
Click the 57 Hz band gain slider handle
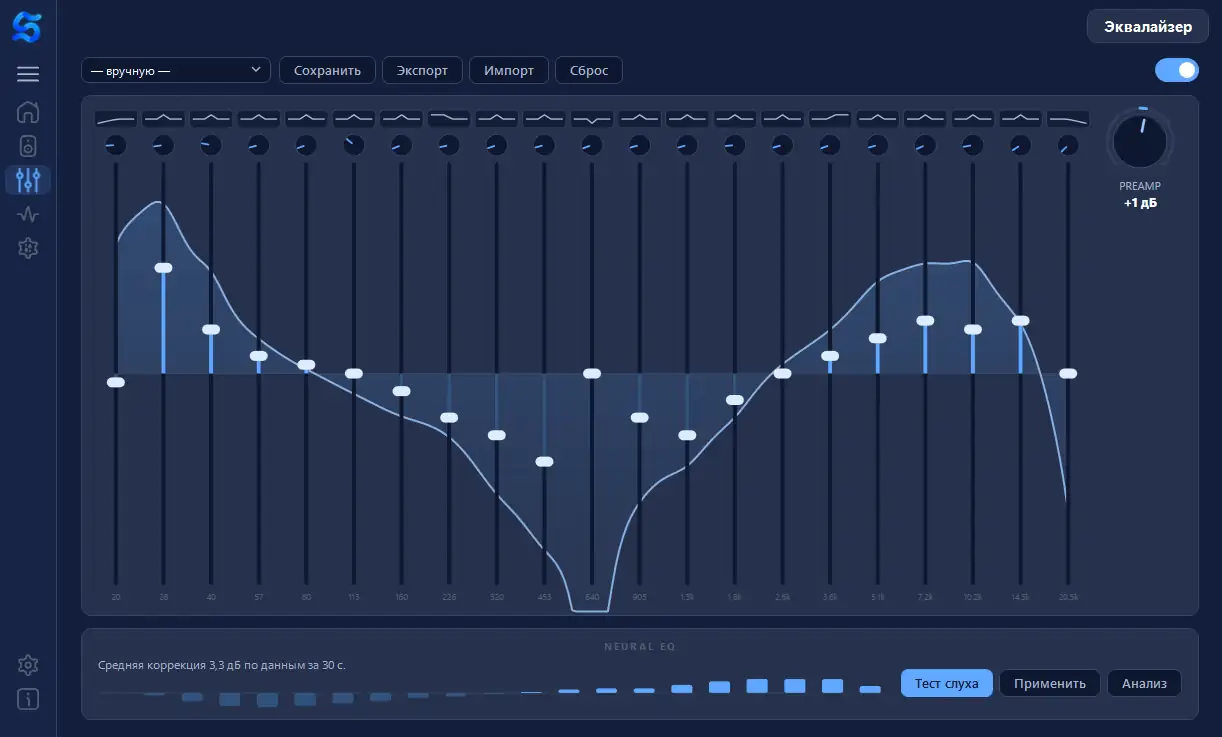click(259, 356)
